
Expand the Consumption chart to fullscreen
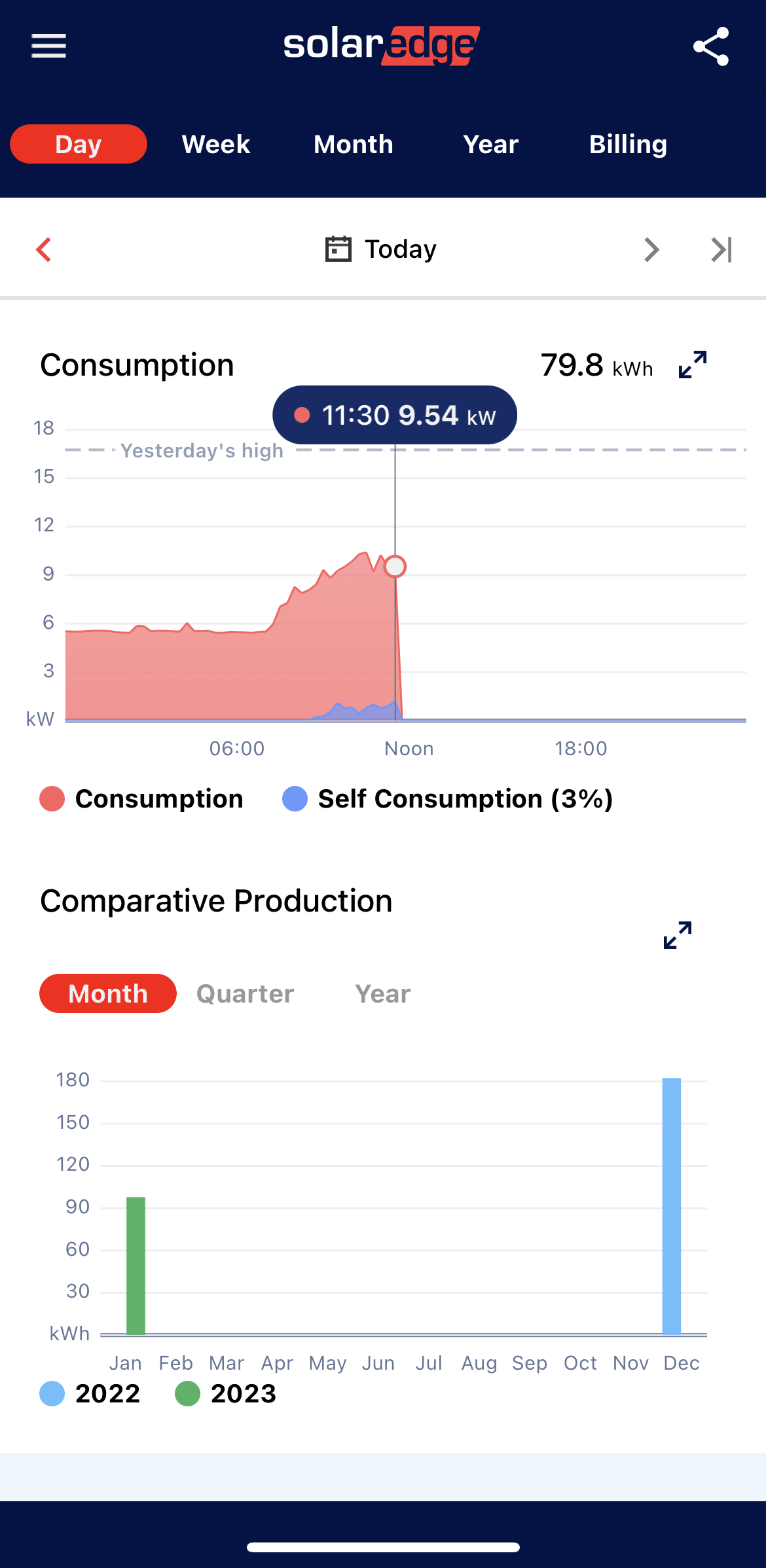click(693, 365)
